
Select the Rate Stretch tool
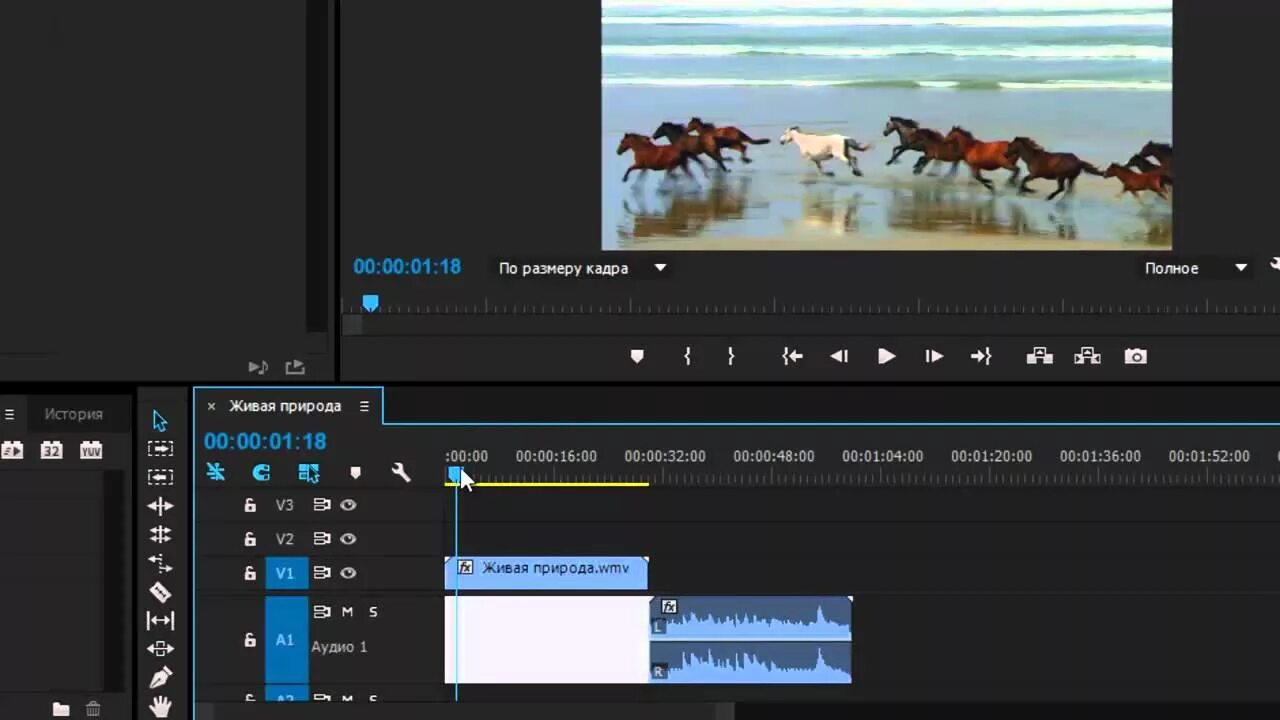tap(160, 563)
